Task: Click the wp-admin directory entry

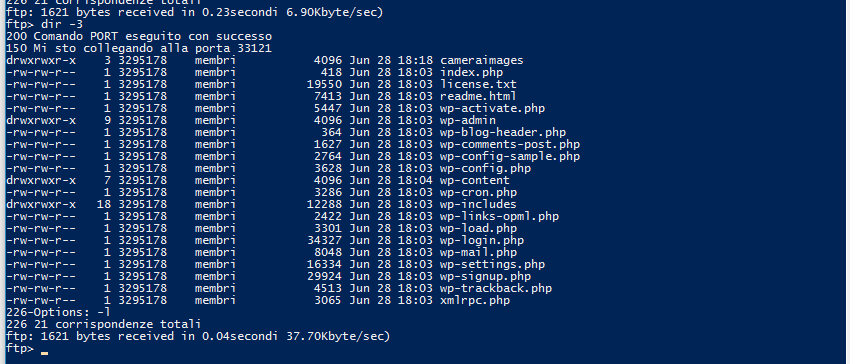Action: click(468, 120)
